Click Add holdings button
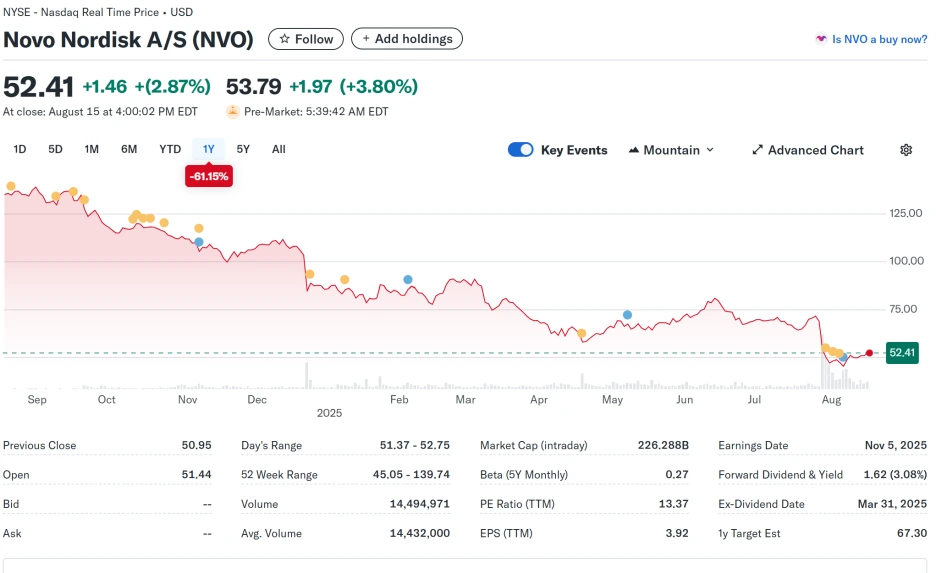This screenshot has height=573, width=936. pyautogui.click(x=407, y=39)
